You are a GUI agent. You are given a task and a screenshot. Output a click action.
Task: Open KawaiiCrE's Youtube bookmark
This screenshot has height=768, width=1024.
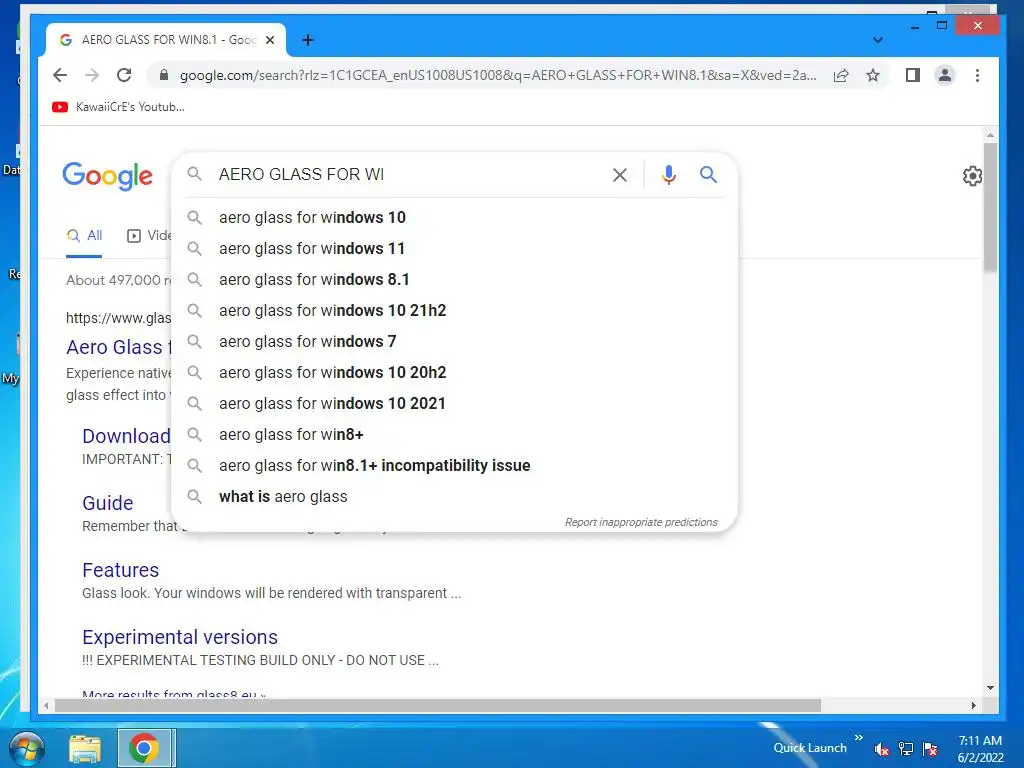point(118,106)
